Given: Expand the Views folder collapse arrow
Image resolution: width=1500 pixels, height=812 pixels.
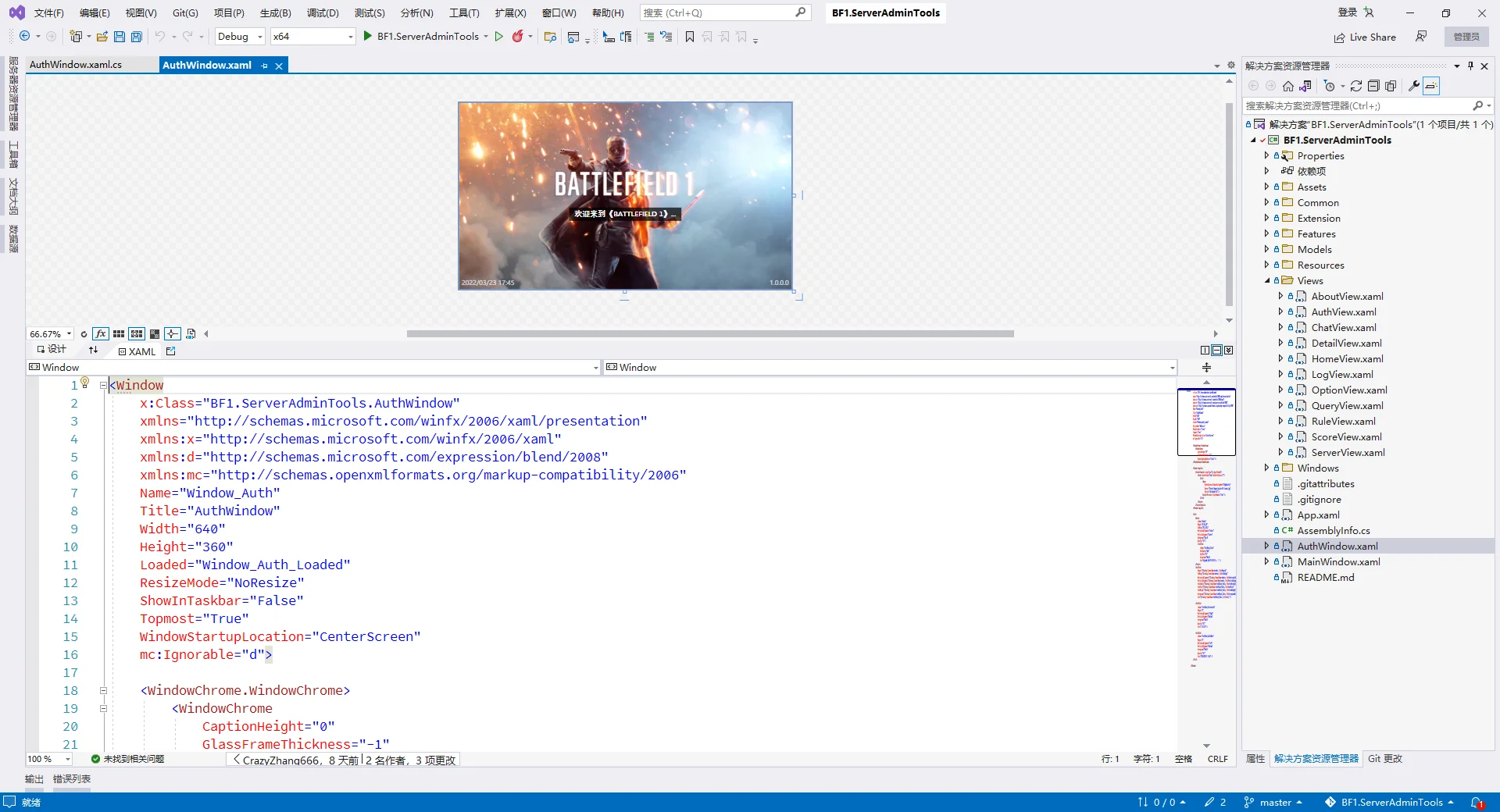Looking at the screenshot, I should (1267, 280).
